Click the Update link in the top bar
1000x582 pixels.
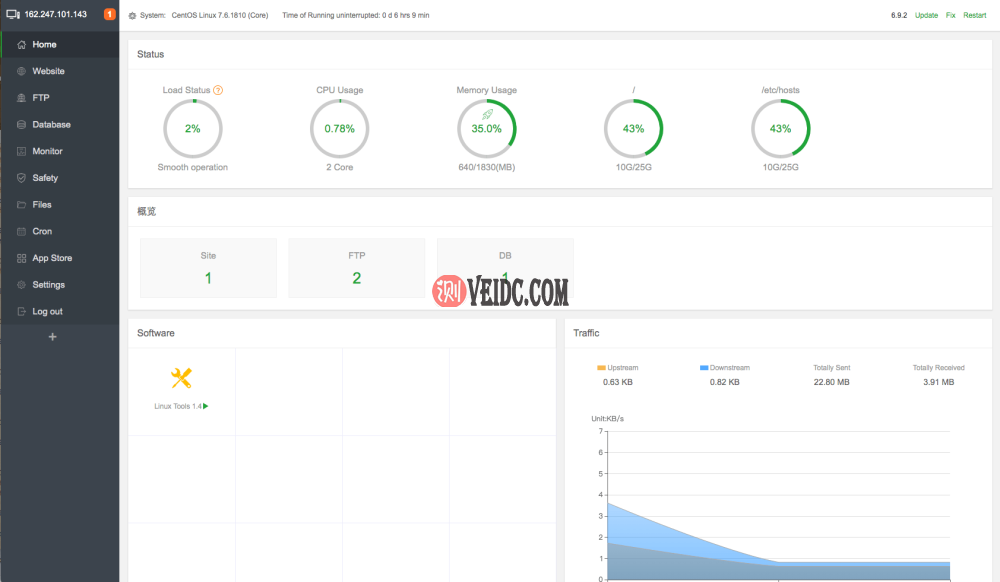point(926,15)
